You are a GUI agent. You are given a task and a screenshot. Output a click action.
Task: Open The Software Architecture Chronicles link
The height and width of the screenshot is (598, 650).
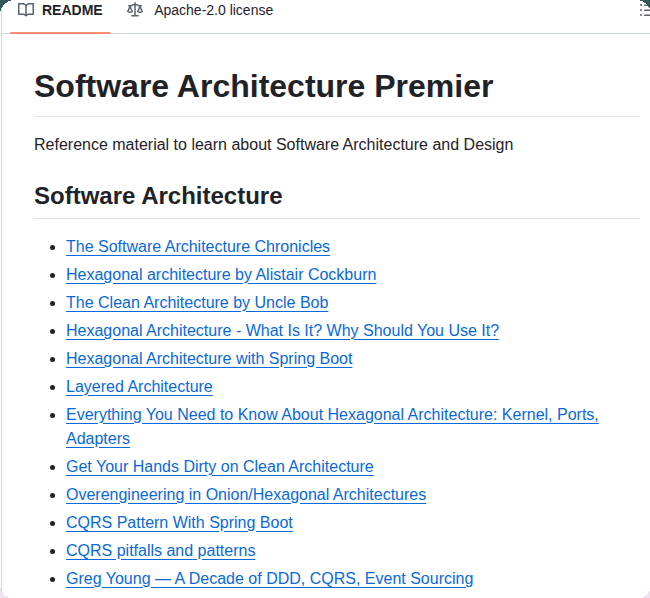click(198, 247)
